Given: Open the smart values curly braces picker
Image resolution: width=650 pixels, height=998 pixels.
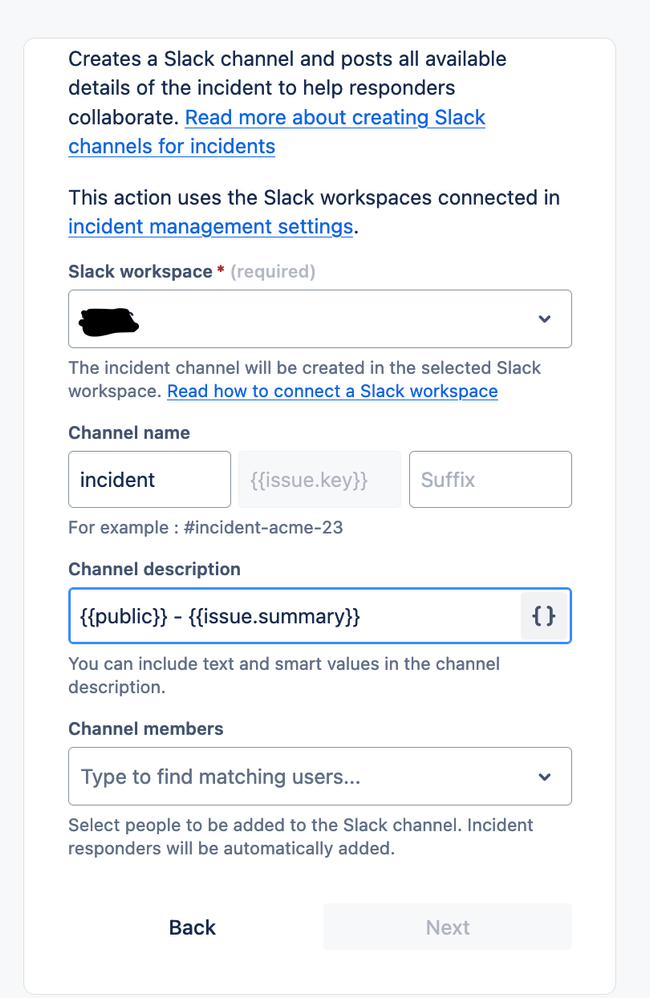Looking at the screenshot, I should [x=544, y=616].
